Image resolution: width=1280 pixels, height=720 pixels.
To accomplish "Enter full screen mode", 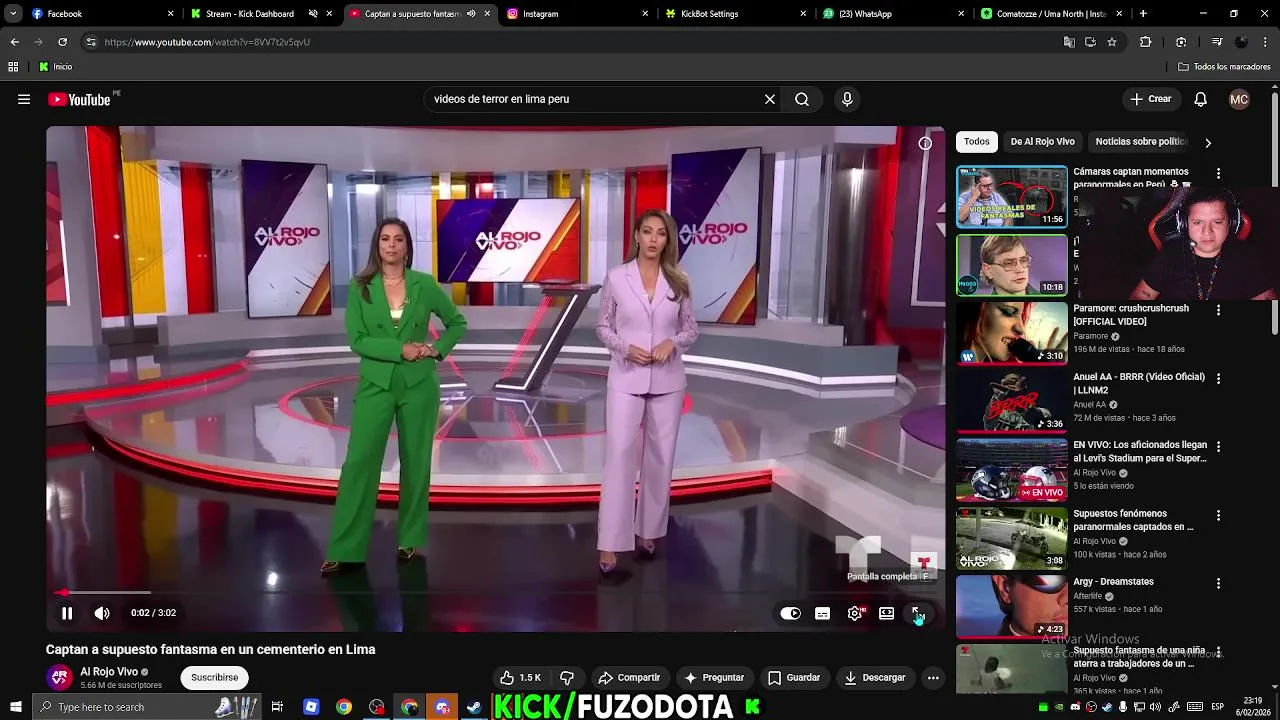I will [x=917, y=613].
